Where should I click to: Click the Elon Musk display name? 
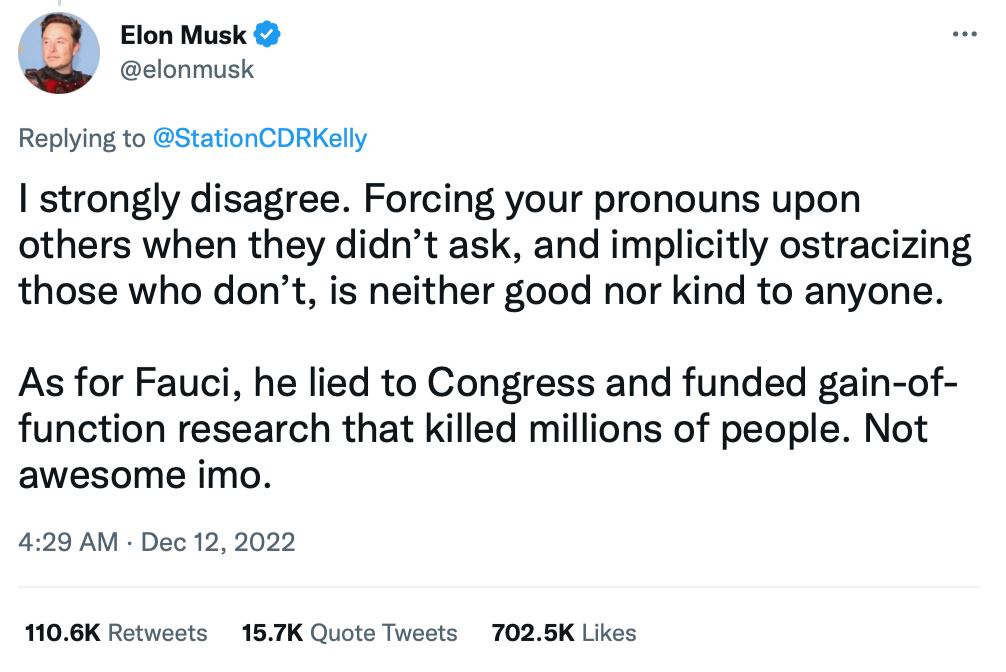[x=183, y=36]
